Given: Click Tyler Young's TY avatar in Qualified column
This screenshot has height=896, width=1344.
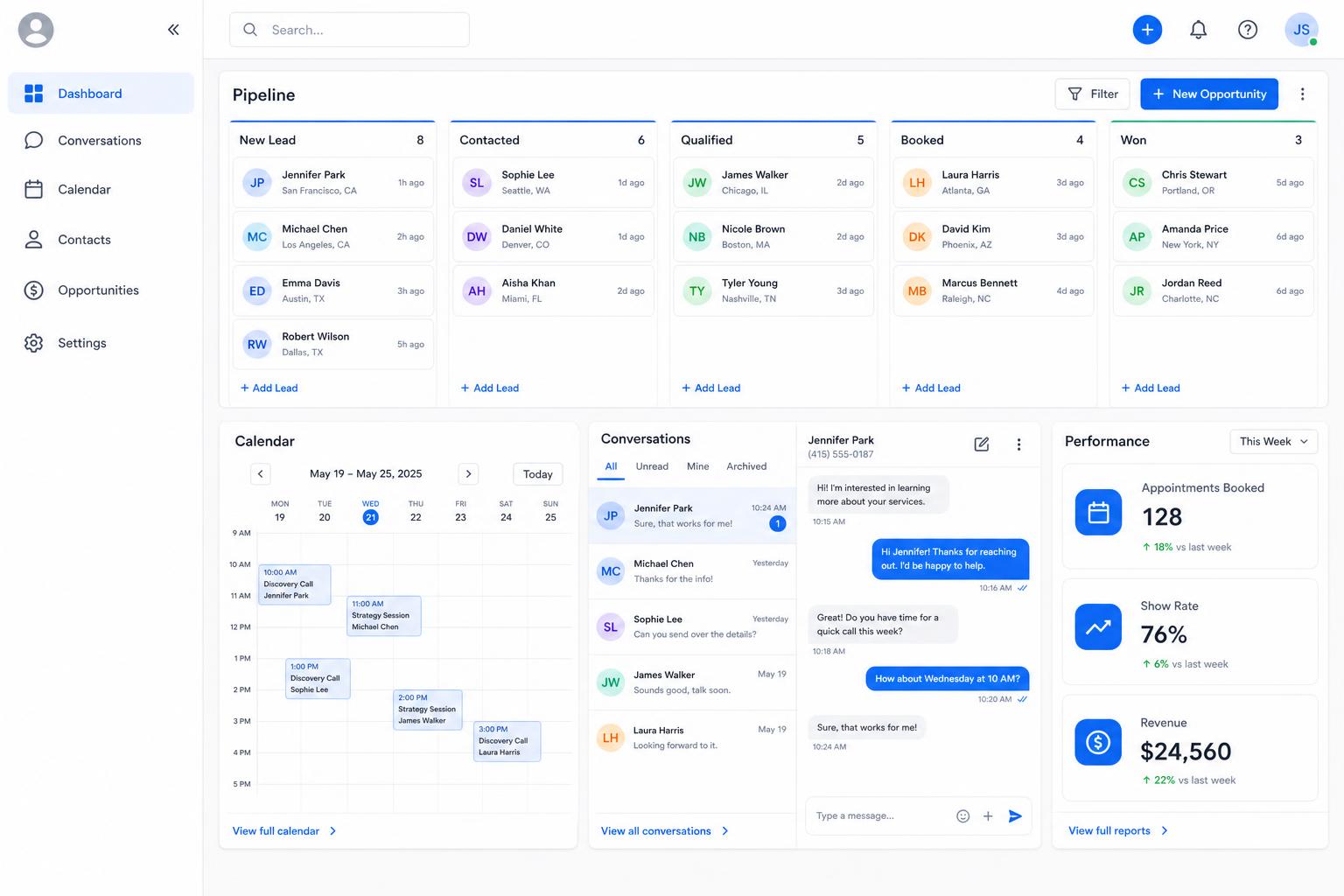Looking at the screenshot, I should 697,291.
